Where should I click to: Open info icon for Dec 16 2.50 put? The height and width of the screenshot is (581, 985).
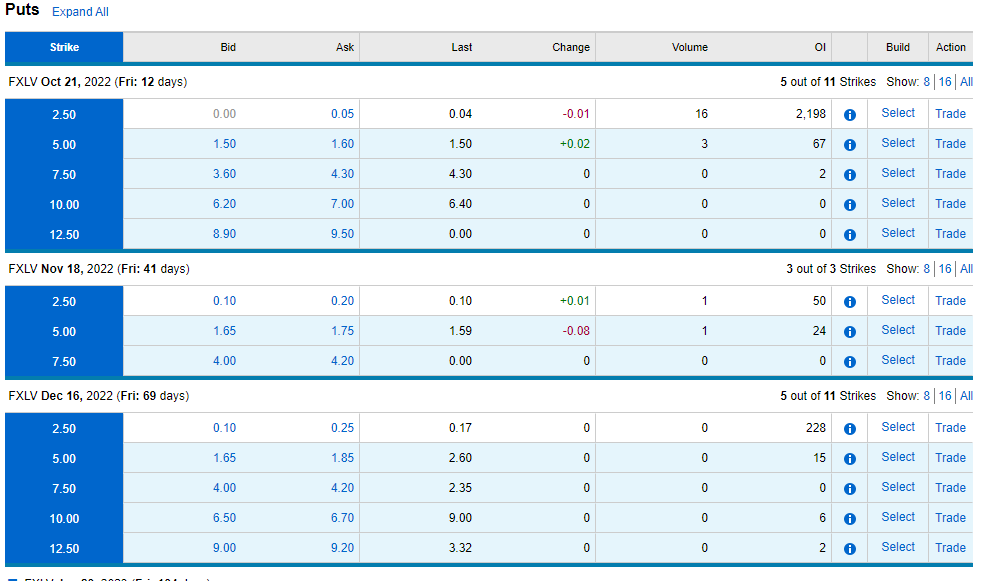849,429
